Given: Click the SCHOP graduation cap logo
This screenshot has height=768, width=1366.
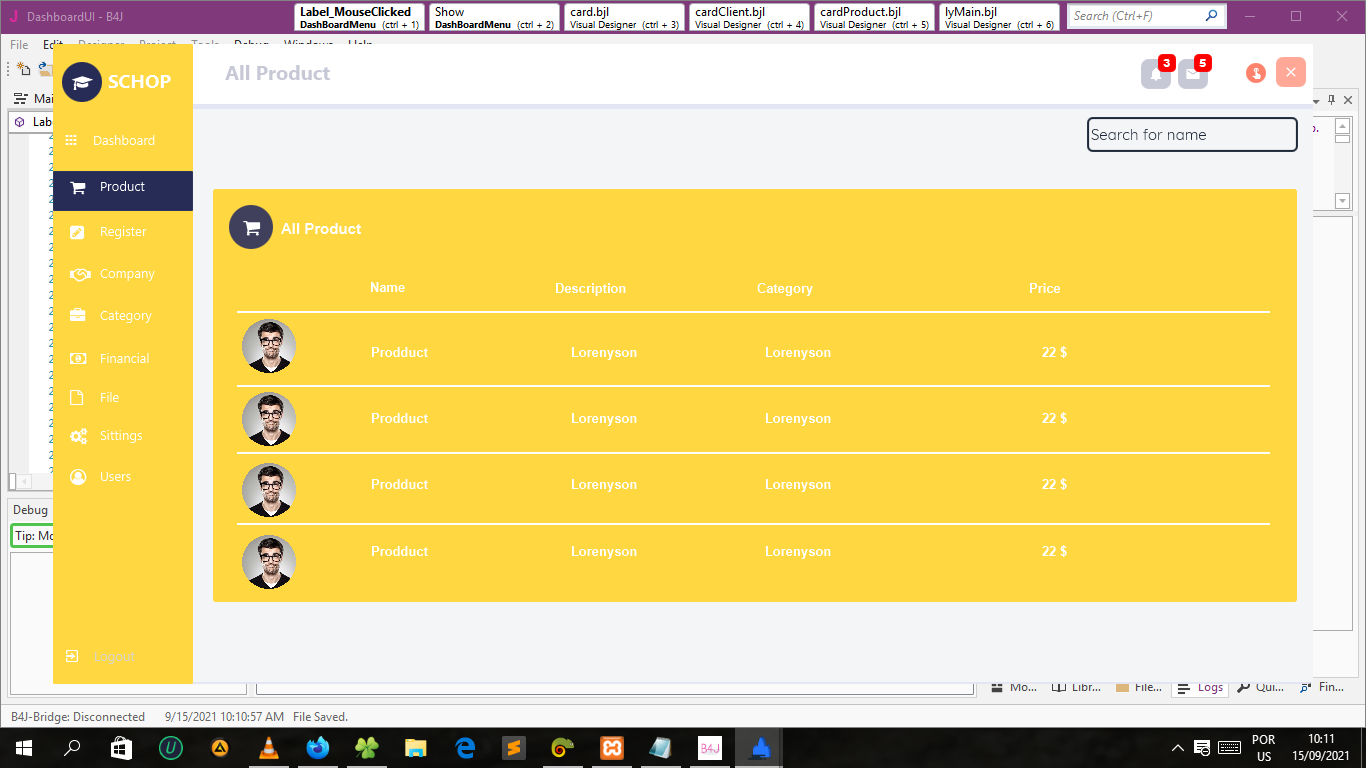Looking at the screenshot, I should click(82, 82).
